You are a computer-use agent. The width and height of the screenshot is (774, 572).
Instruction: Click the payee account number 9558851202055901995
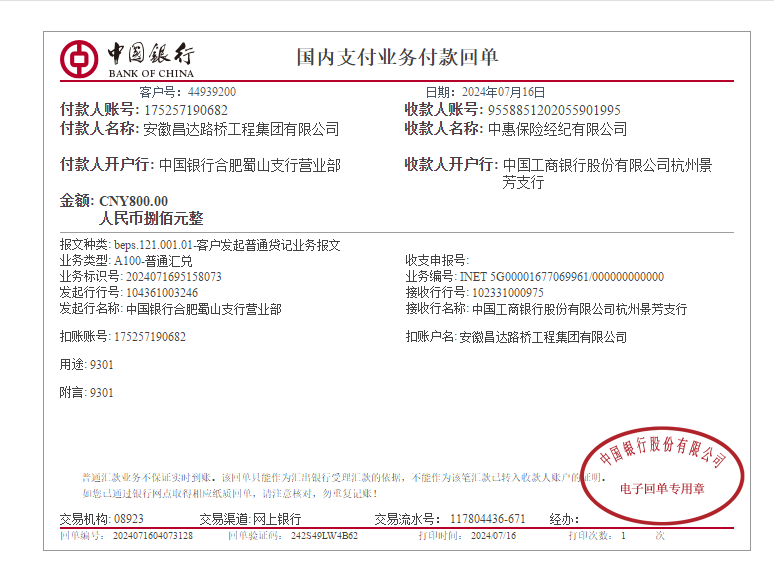[553, 110]
